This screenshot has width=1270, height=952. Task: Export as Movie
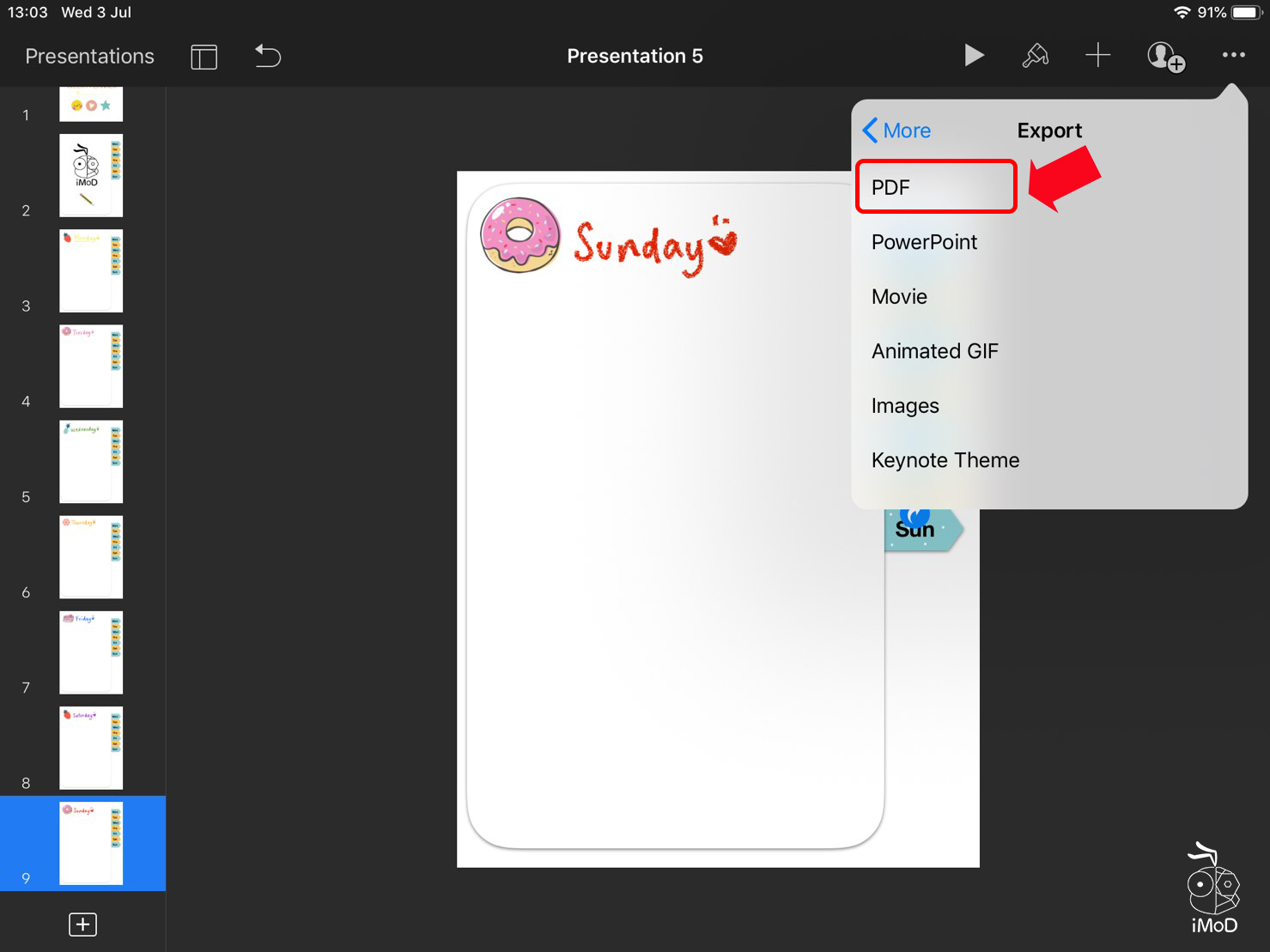(899, 297)
